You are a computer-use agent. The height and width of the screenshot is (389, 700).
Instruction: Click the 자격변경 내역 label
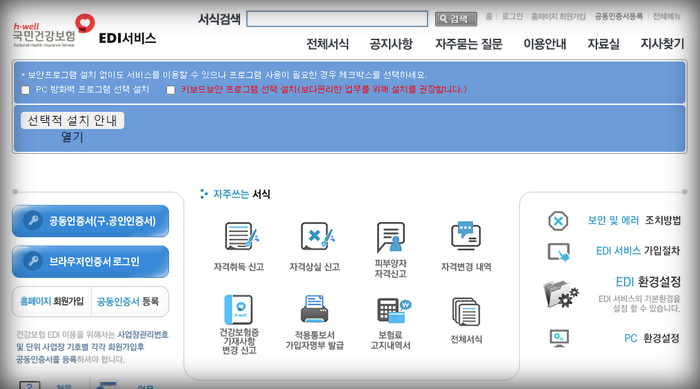(x=466, y=267)
